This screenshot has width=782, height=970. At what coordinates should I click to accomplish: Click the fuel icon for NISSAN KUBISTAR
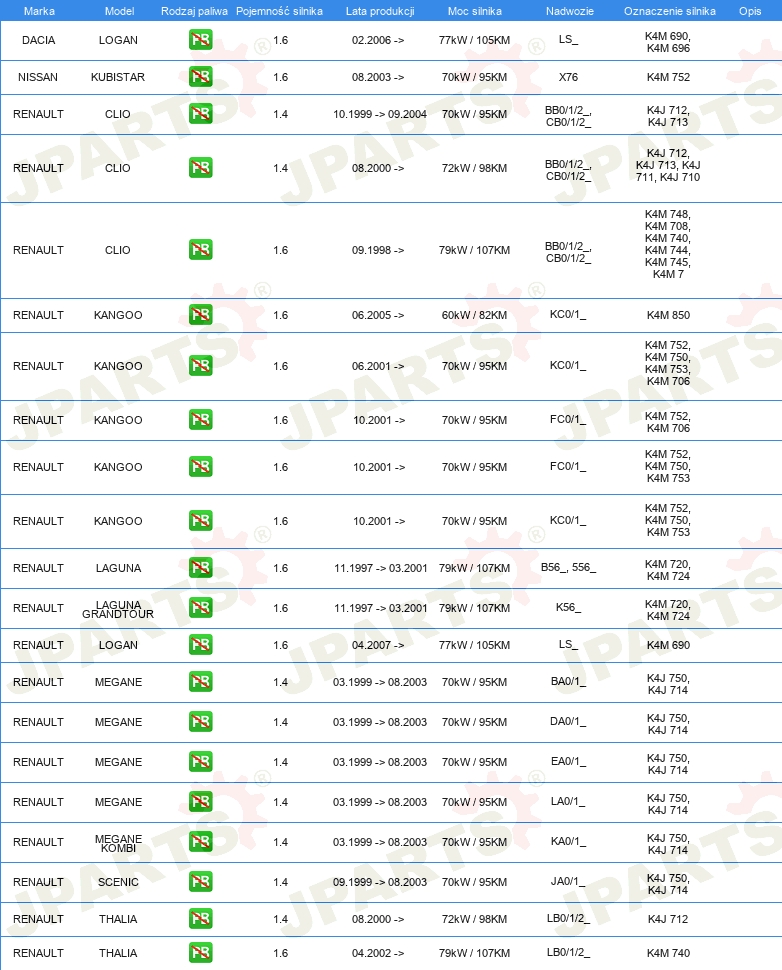click(x=200, y=77)
